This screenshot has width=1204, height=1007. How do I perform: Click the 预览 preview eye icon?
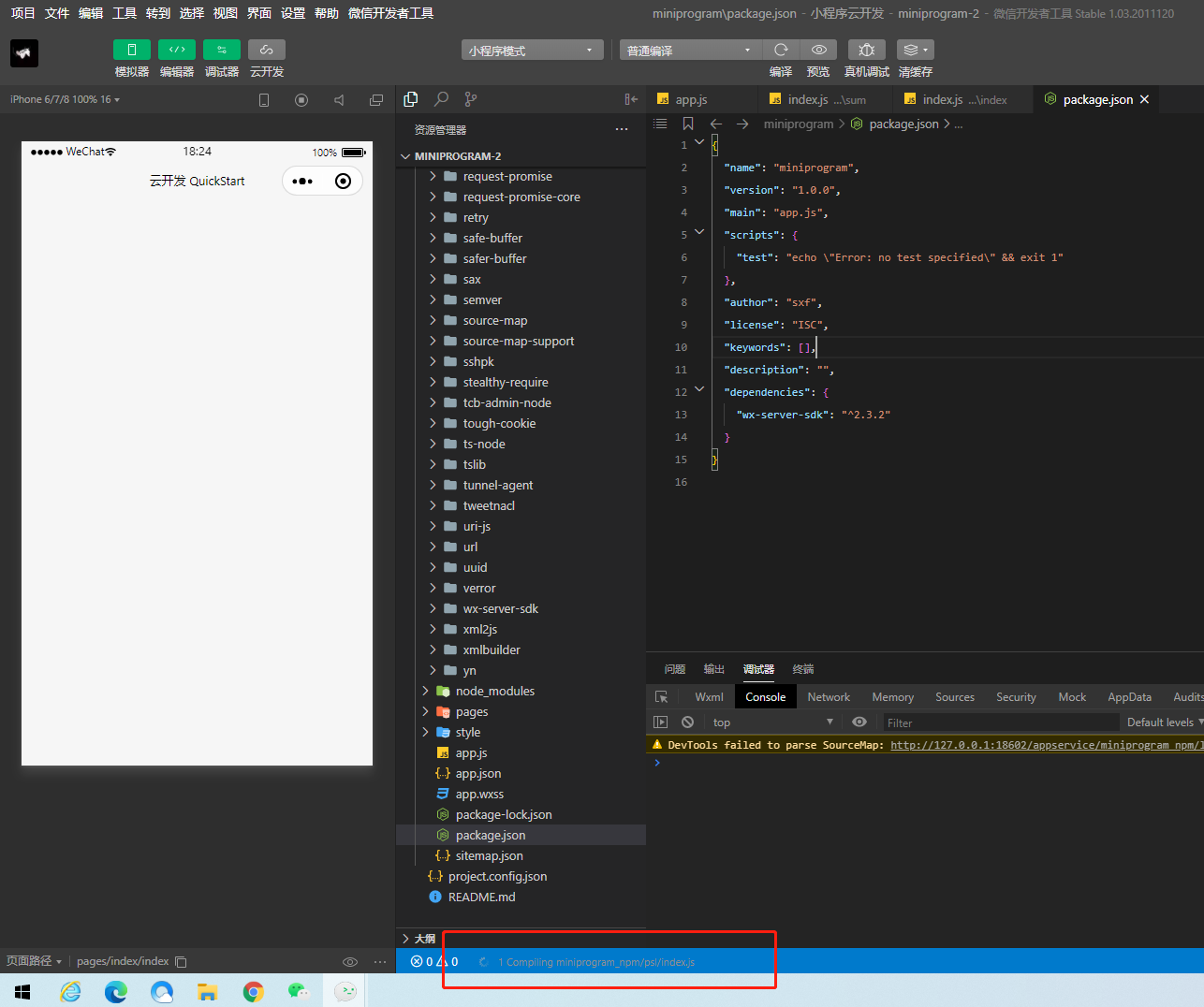[818, 50]
